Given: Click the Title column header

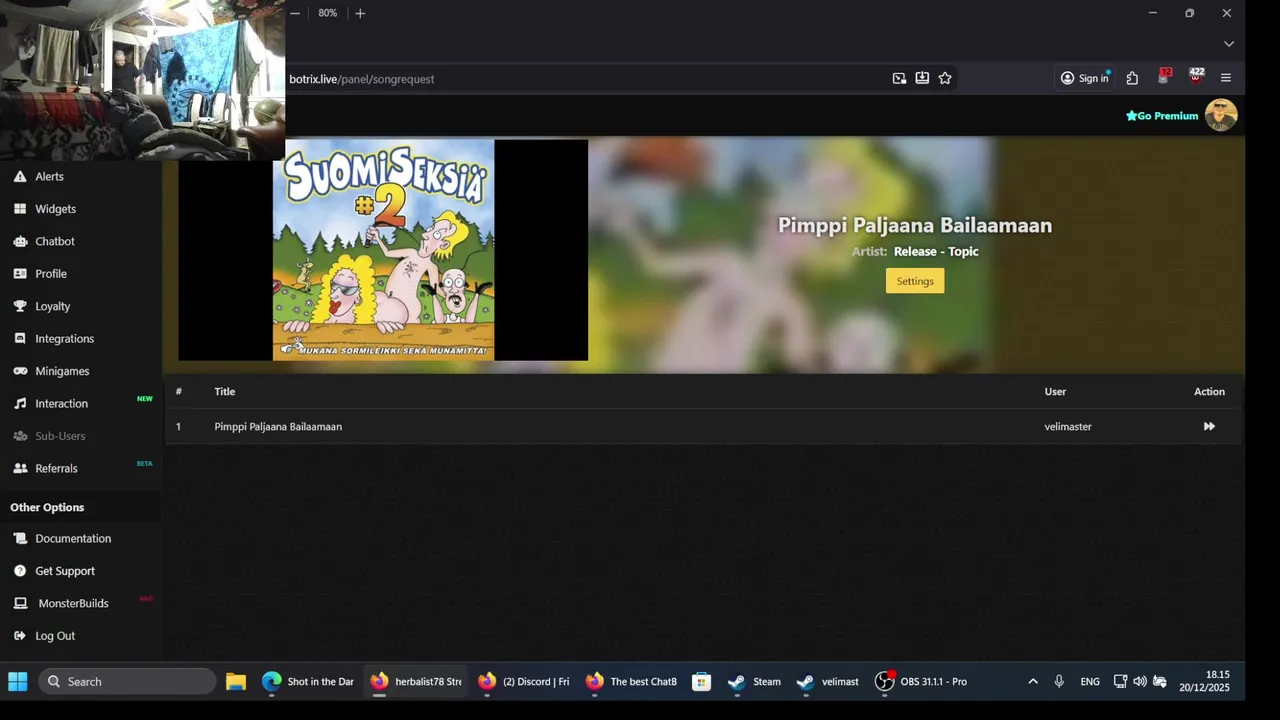Looking at the screenshot, I should 225,391.
